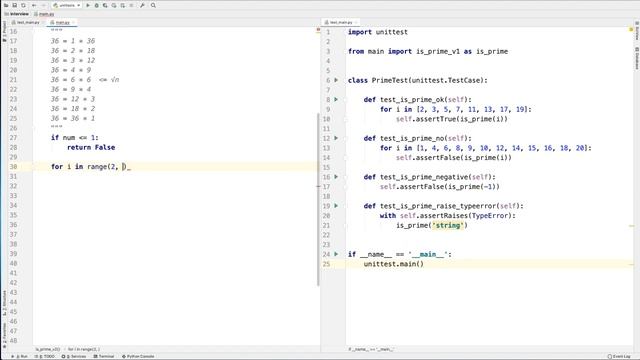The image size is (640, 360).
Task: Collapse fold marker at assertFalse line 17
Action: click(x=345, y=187)
